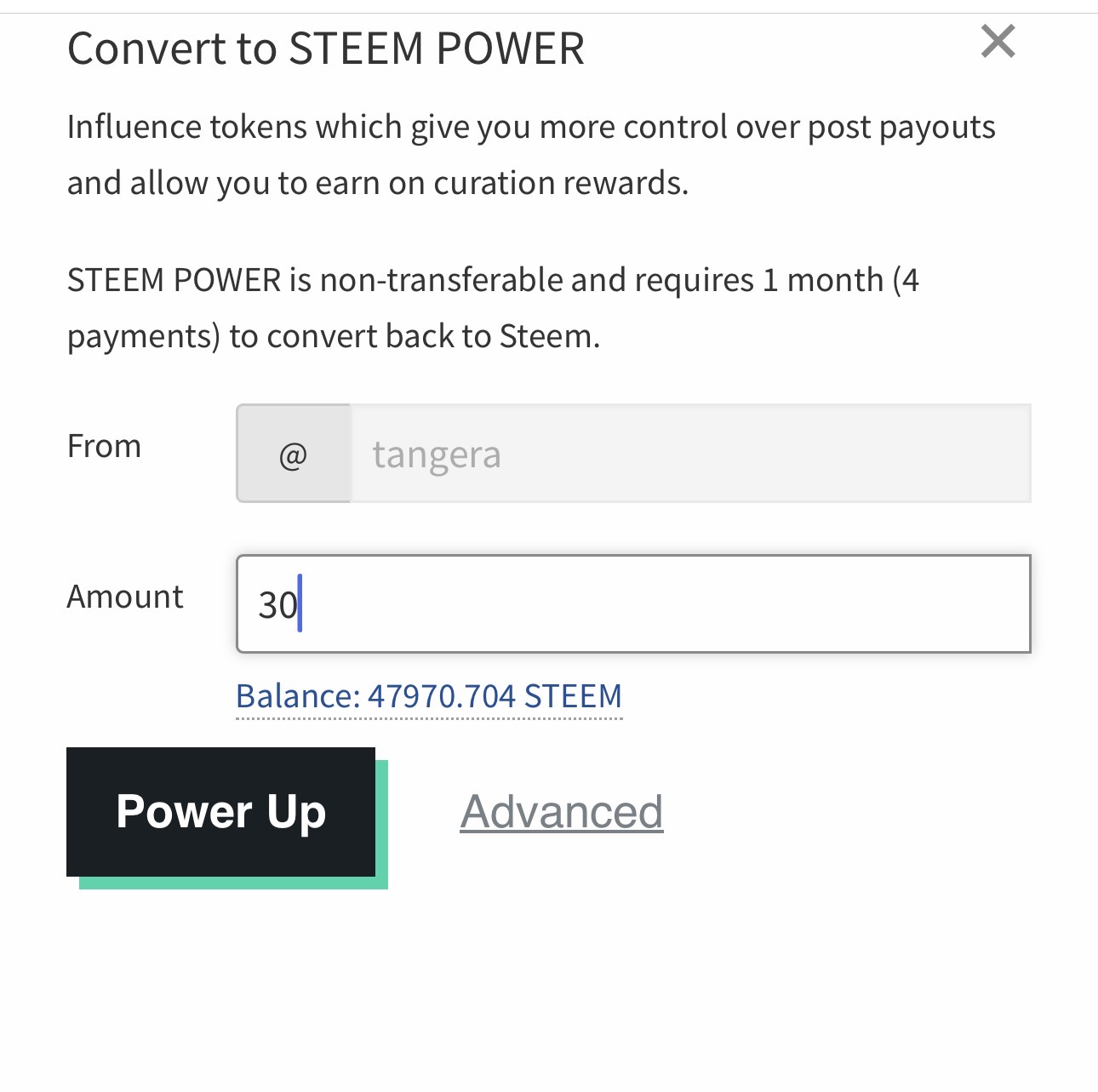Click "STEEM POWER" starting the second paragraph

click(x=174, y=280)
